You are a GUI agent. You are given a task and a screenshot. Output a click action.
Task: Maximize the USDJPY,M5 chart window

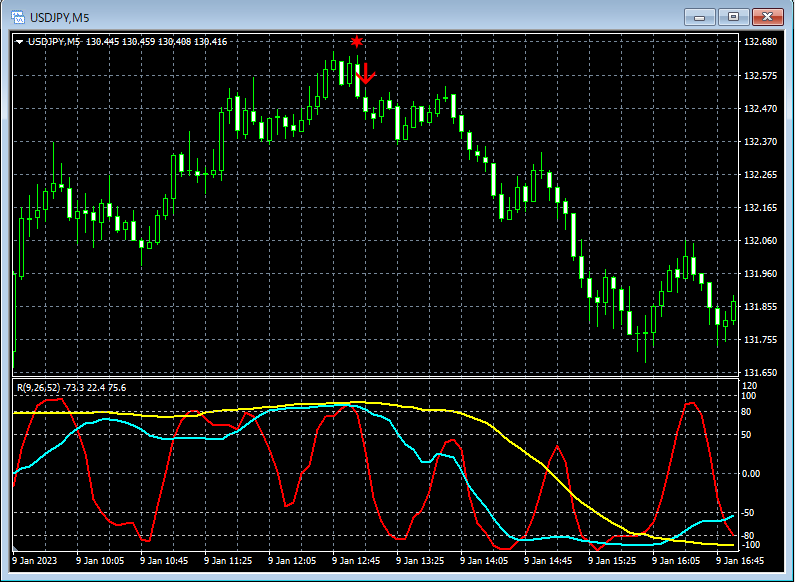733,17
